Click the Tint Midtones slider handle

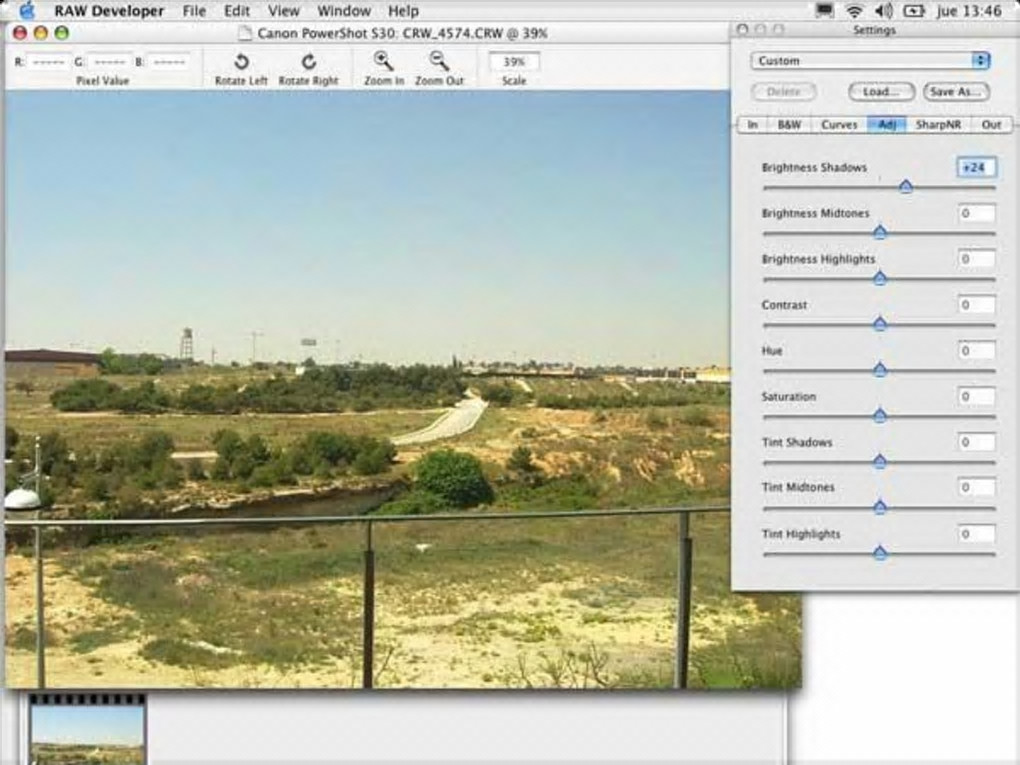click(x=879, y=507)
